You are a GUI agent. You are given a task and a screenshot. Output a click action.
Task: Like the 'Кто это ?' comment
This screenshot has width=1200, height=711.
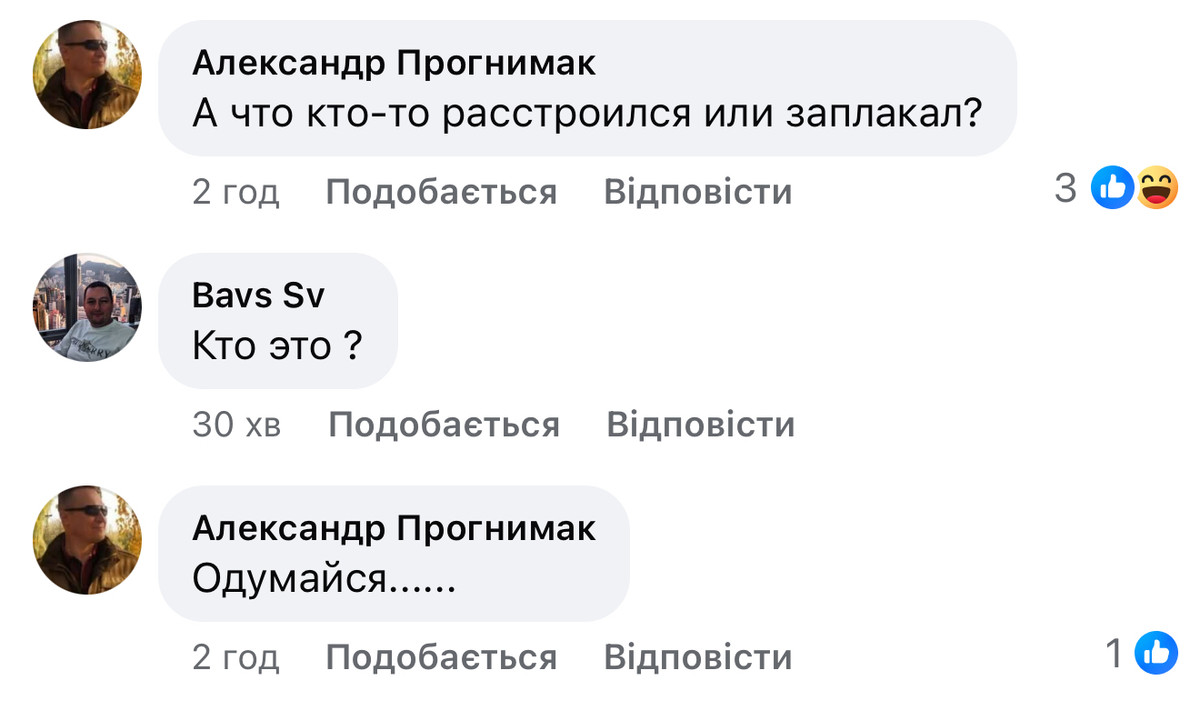pos(443,425)
